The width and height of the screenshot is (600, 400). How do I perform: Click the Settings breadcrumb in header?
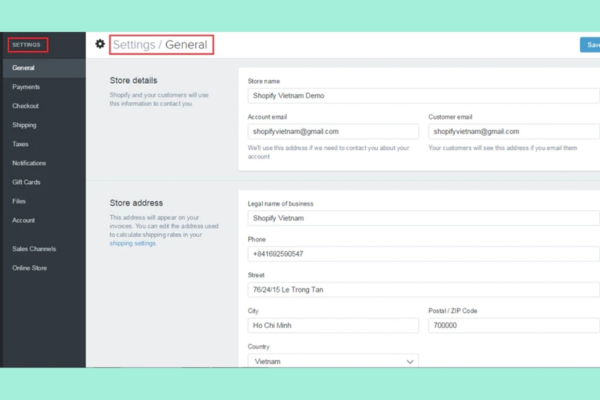pyautogui.click(x=134, y=45)
